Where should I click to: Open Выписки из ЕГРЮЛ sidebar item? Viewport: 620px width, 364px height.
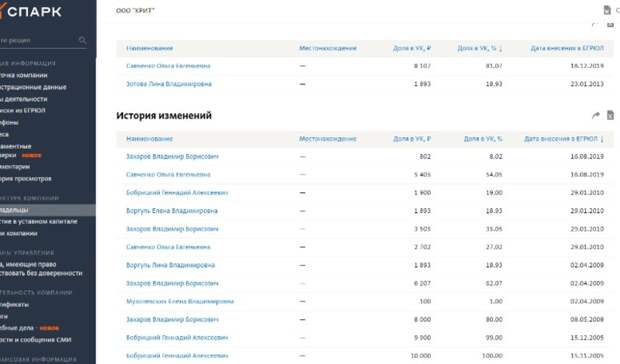tap(23, 111)
